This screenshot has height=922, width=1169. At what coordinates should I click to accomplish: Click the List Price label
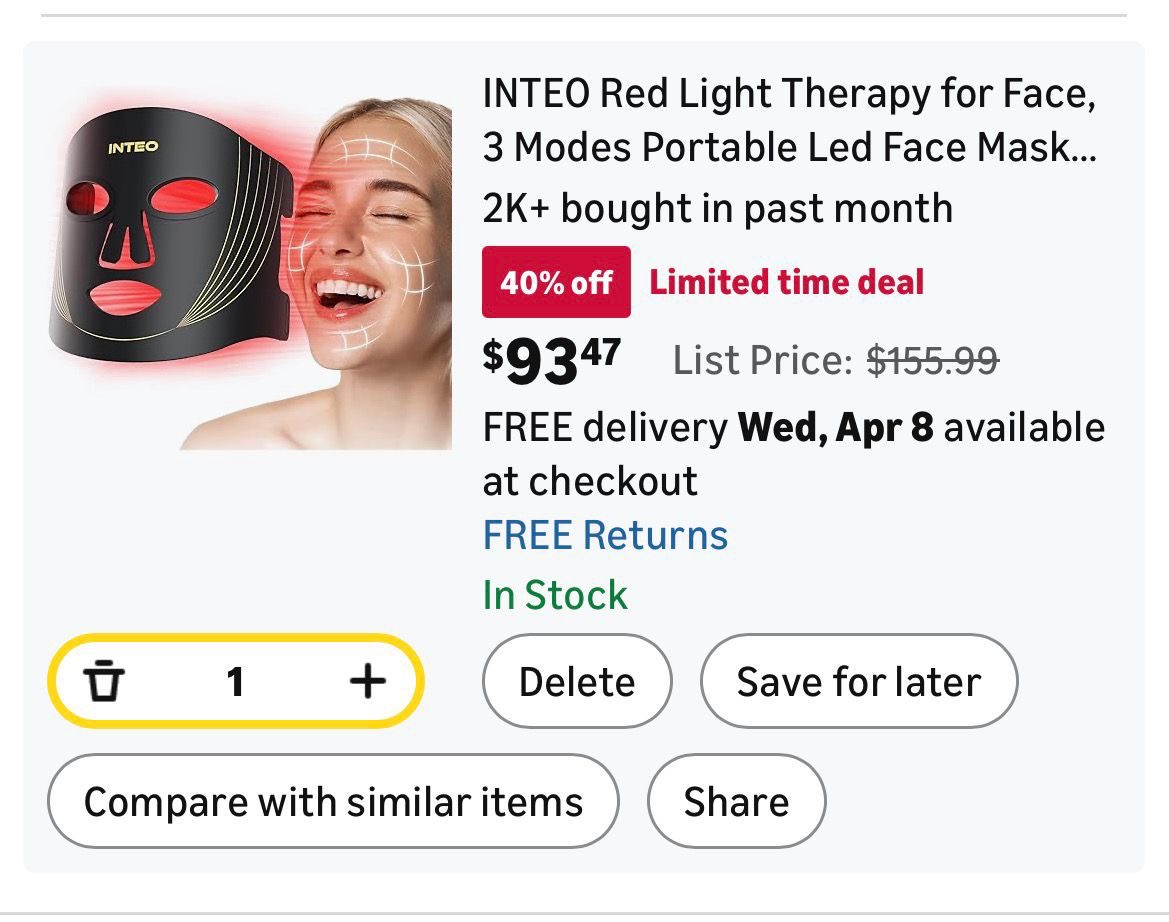(x=762, y=360)
